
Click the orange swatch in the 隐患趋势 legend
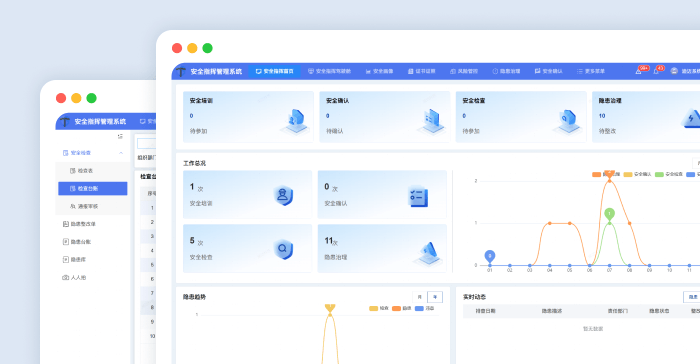396,308
